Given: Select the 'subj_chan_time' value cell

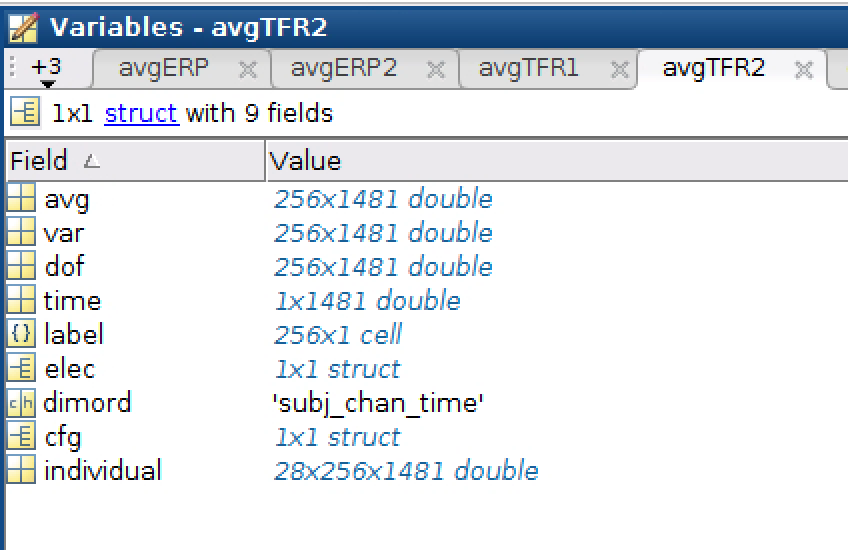Looking at the screenshot, I should coord(379,403).
